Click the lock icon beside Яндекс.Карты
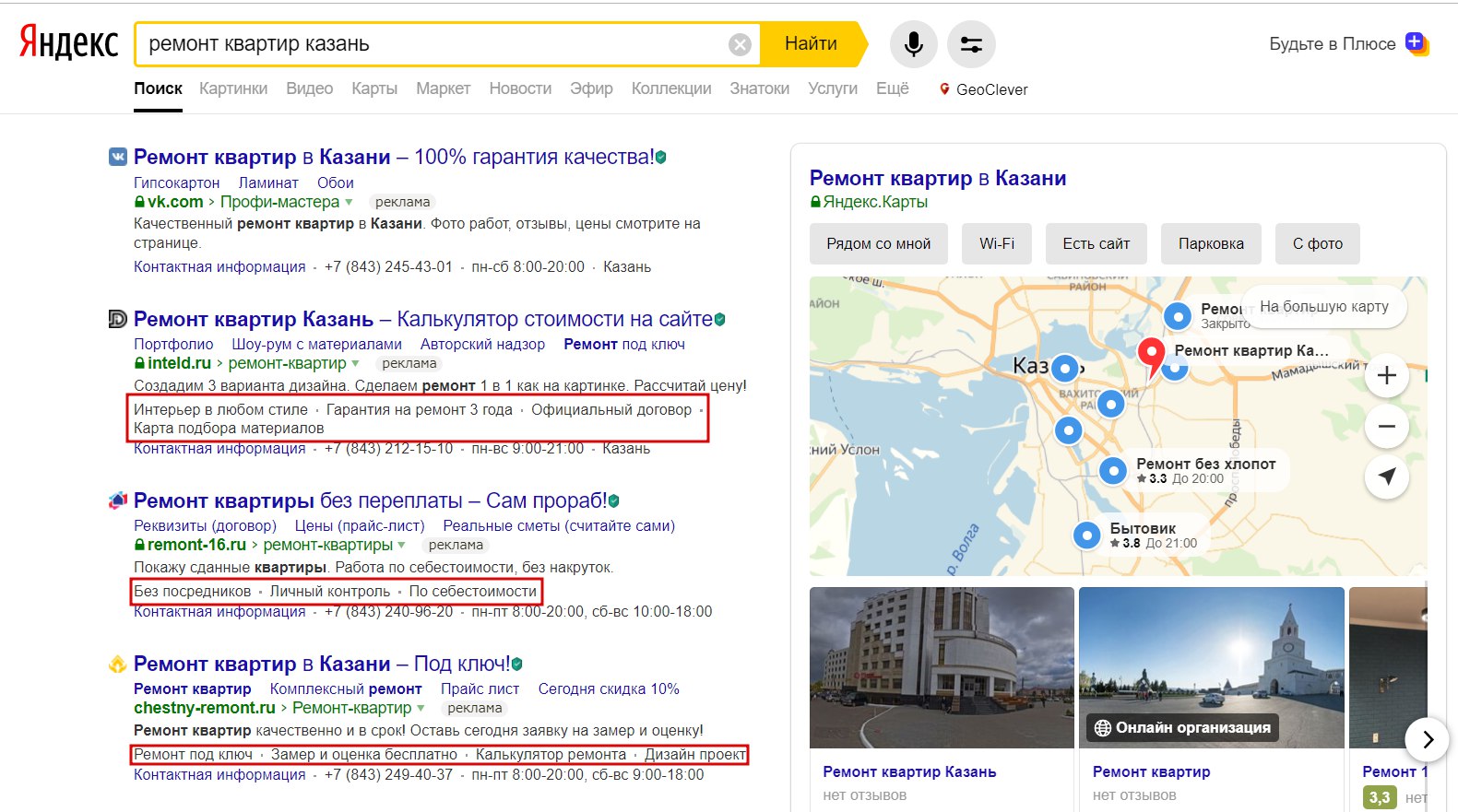This screenshot has height=812, width=1458. click(x=815, y=202)
